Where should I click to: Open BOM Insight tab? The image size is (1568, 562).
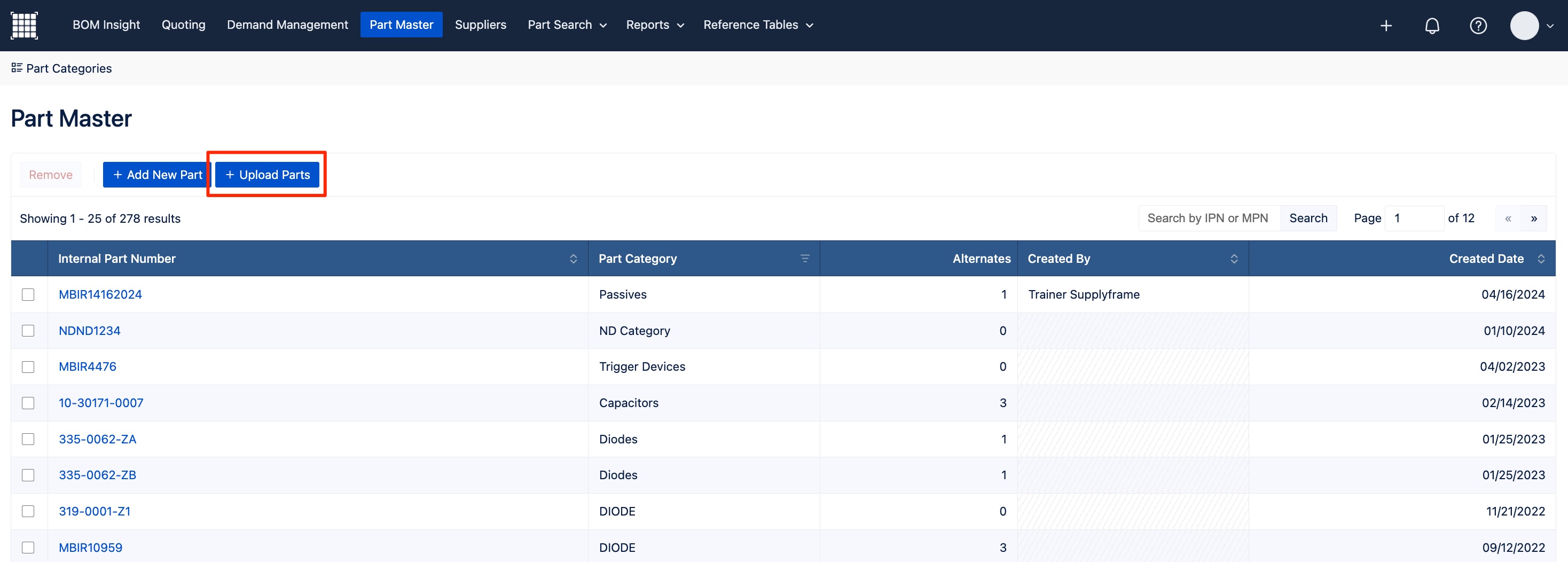(106, 25)
